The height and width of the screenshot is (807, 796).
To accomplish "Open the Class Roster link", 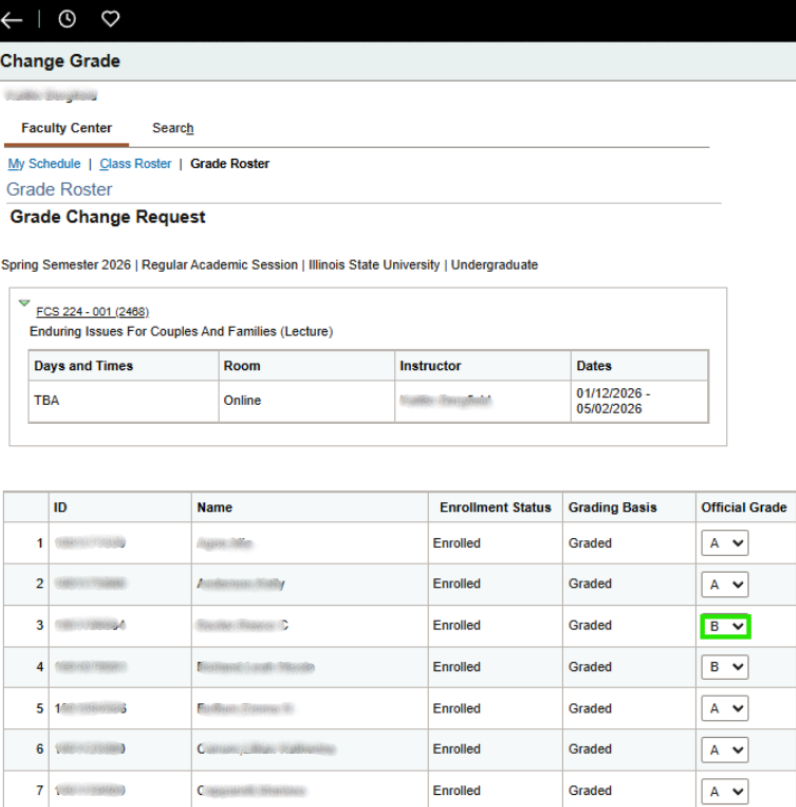I will coord(135,164).
